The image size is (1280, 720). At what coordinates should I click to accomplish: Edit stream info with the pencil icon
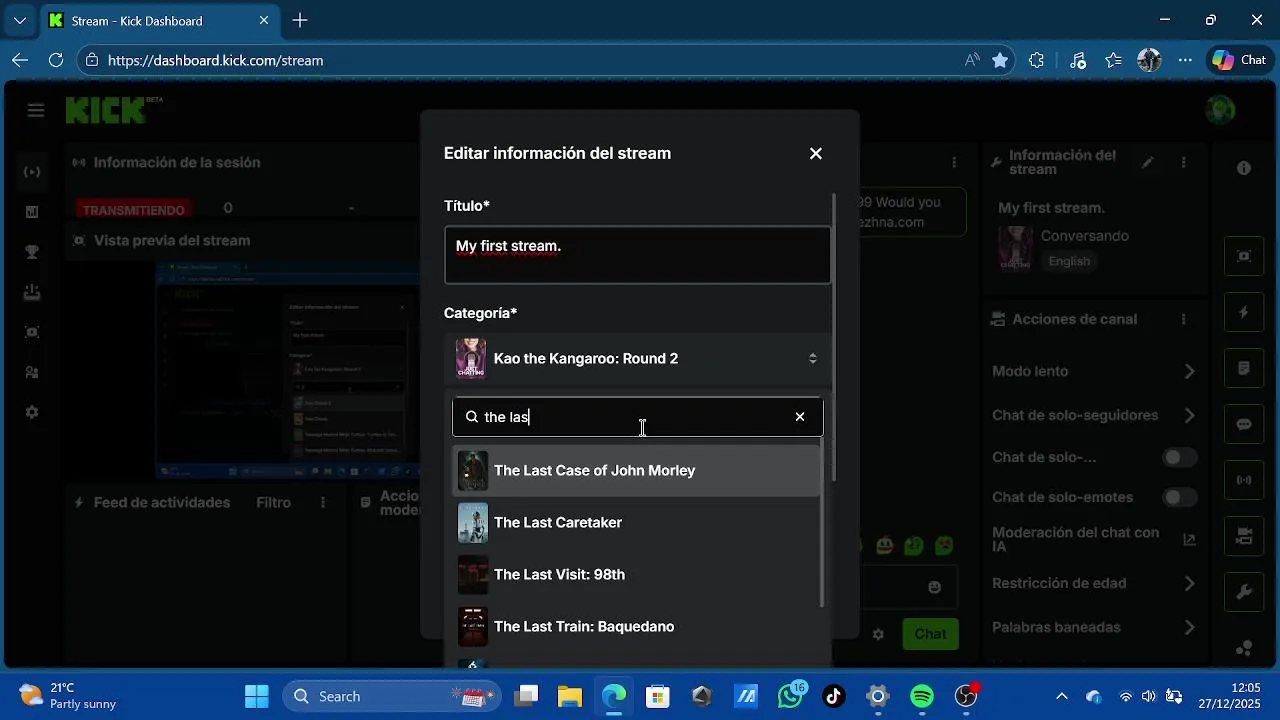[x=1148, y=162]
